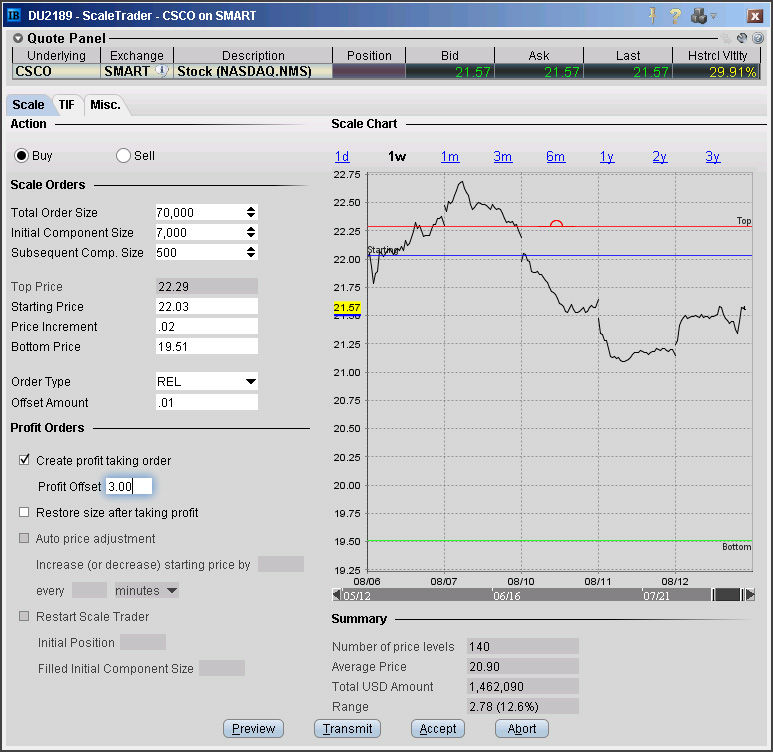The image size is (773, 752).
Task: Switch to the TIF tab
Action: tap(67, 105)
